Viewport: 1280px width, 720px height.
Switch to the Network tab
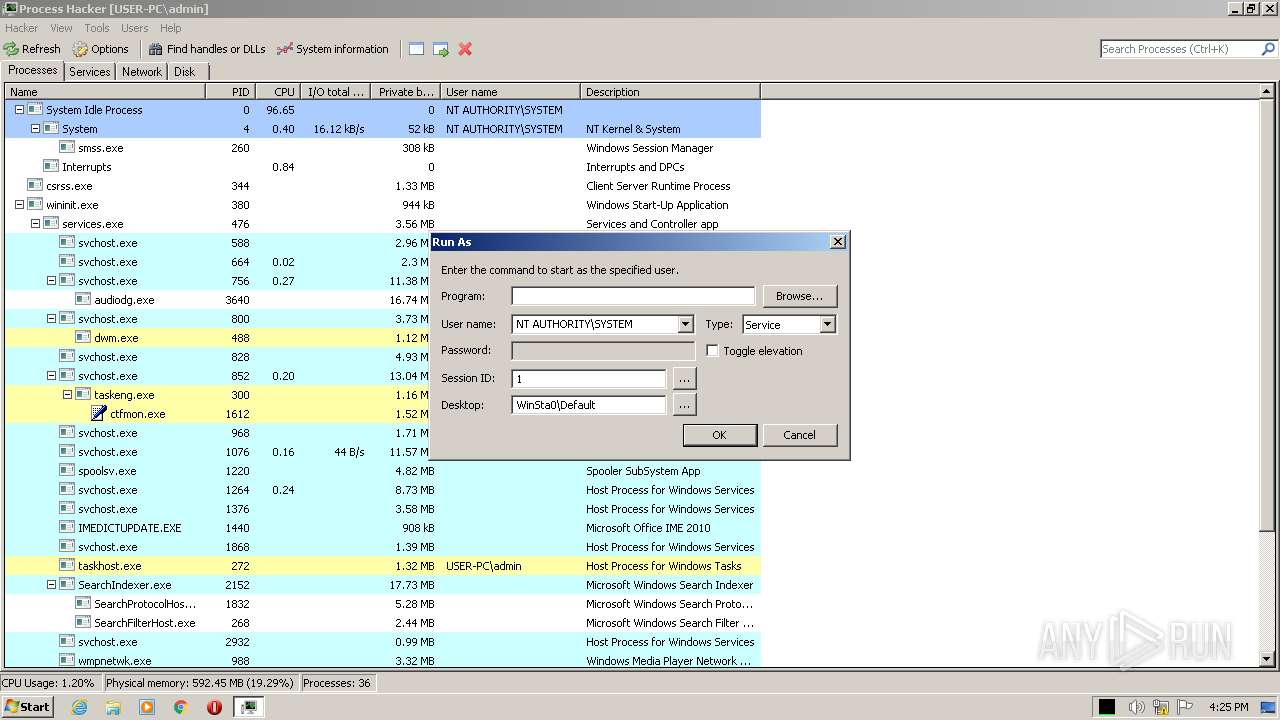pyautogui.click(x=142, y=71)
